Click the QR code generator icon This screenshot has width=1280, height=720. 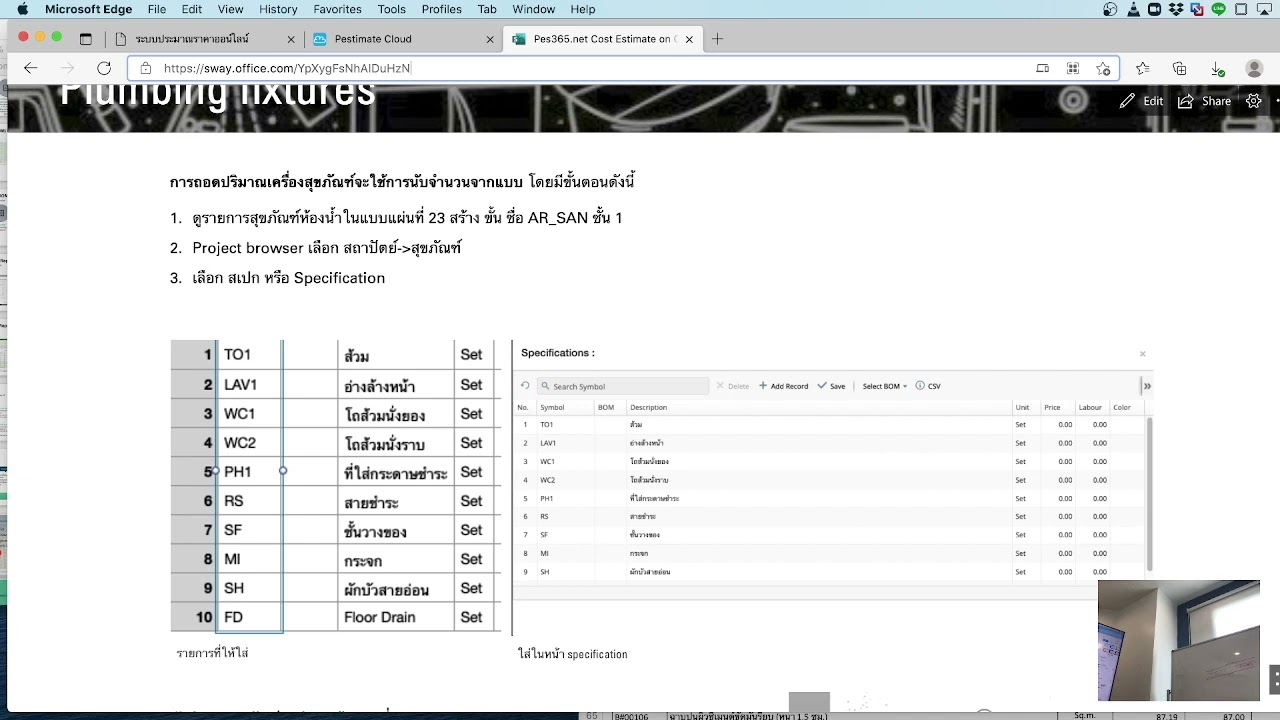tap(1073, 68)
